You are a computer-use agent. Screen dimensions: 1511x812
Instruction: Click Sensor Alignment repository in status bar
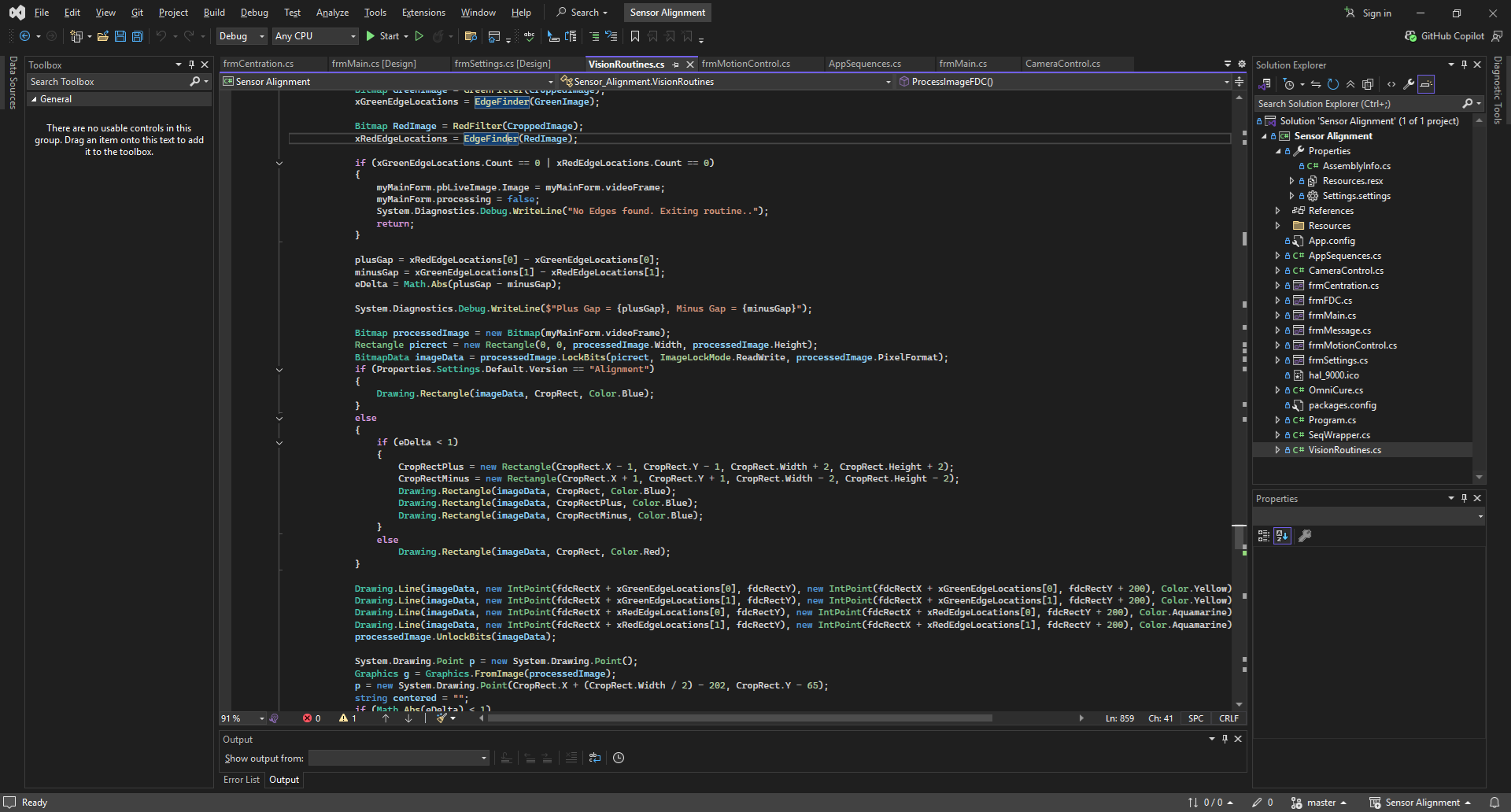(x=1421, y=803)
